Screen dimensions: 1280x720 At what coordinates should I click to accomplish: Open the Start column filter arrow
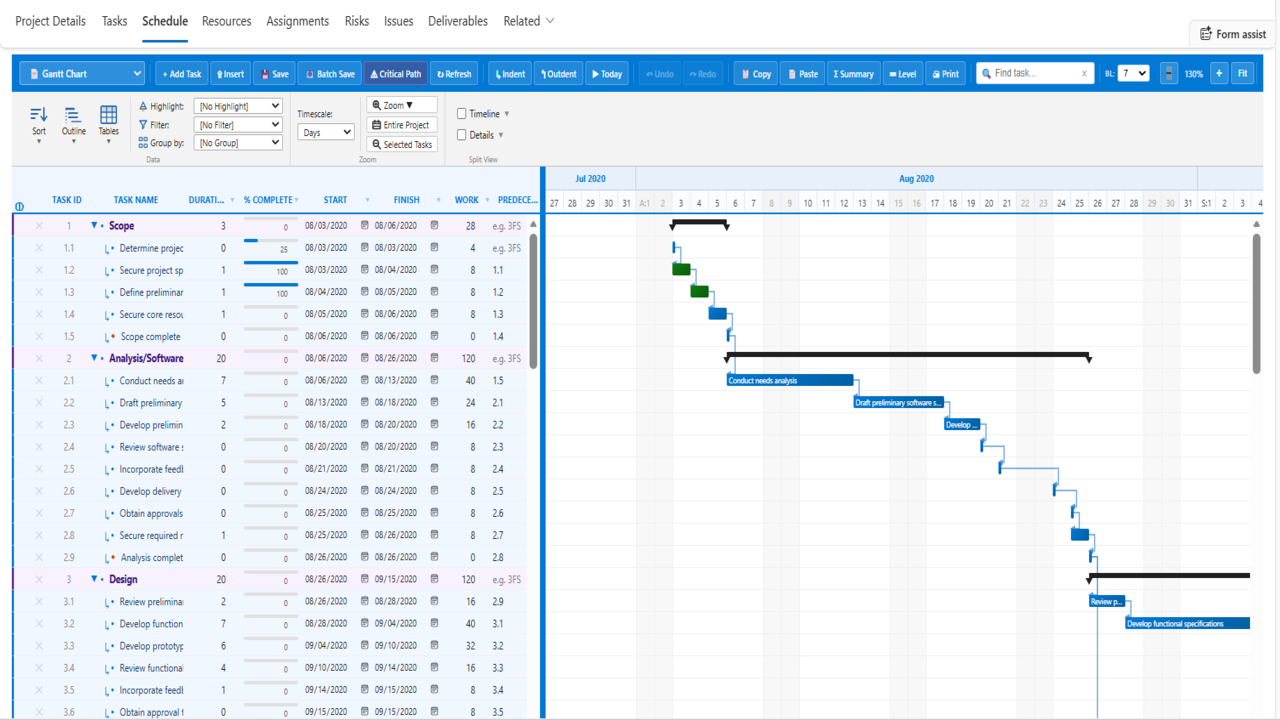click(367, 200)
